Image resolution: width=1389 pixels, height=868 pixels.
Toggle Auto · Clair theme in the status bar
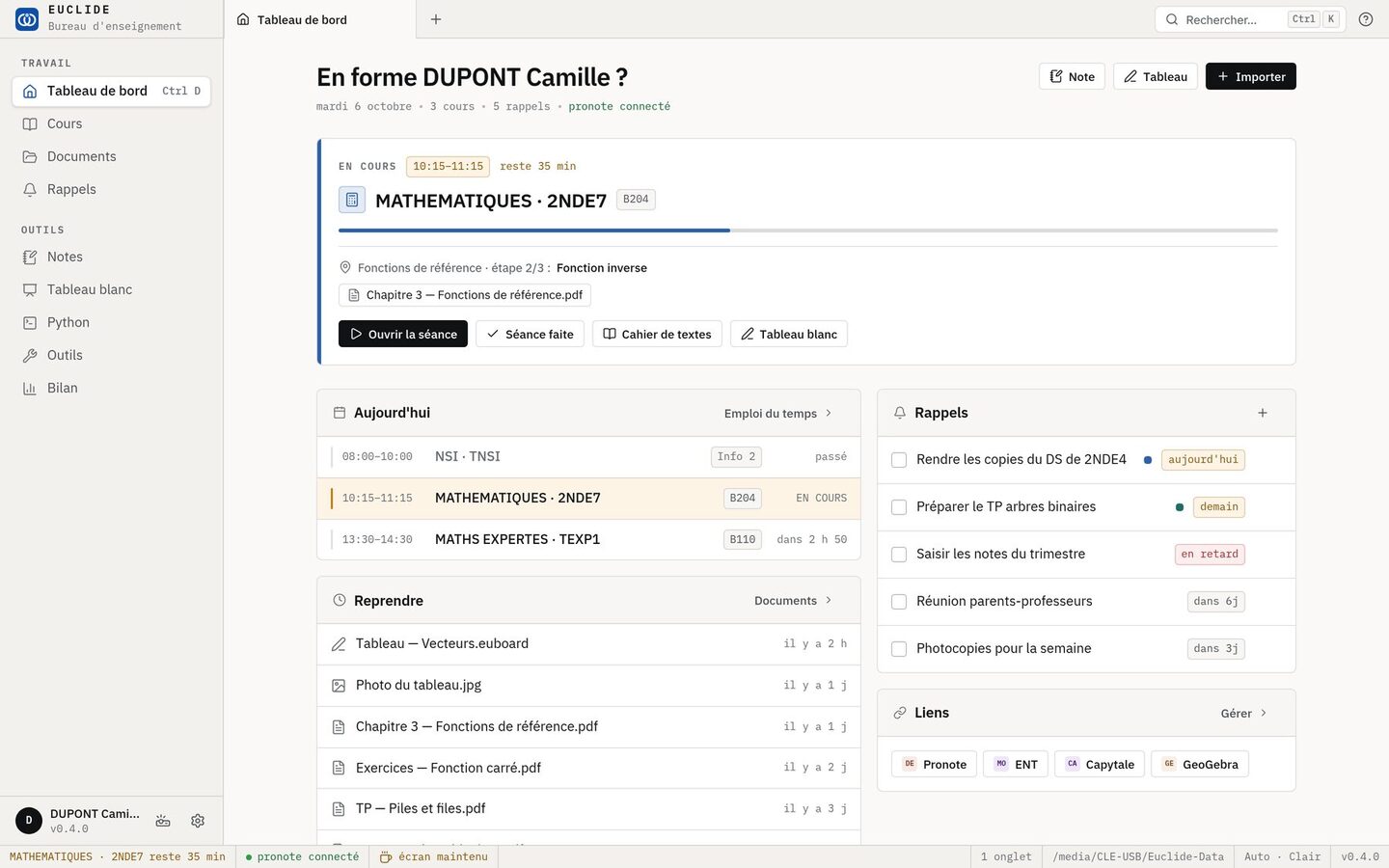click(x=1282, y=856)
